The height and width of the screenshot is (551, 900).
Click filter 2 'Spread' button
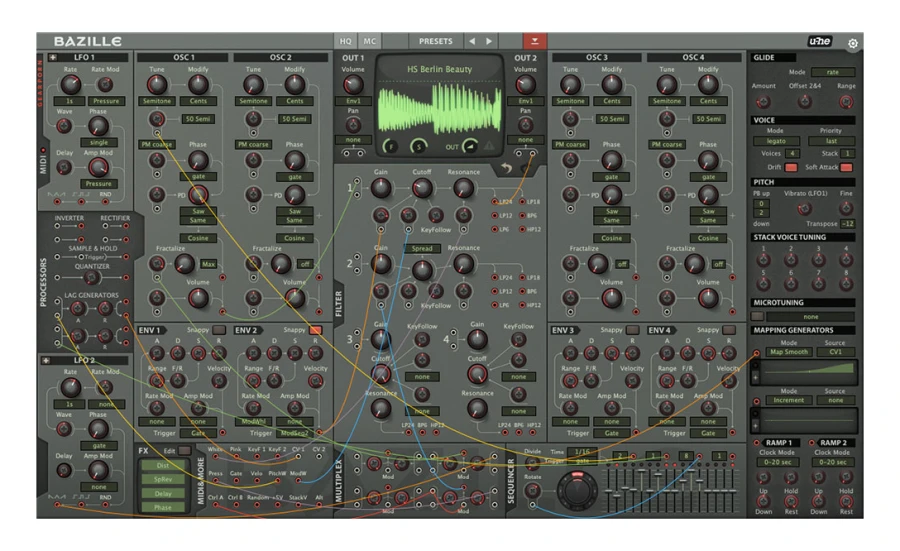[422, 249]
